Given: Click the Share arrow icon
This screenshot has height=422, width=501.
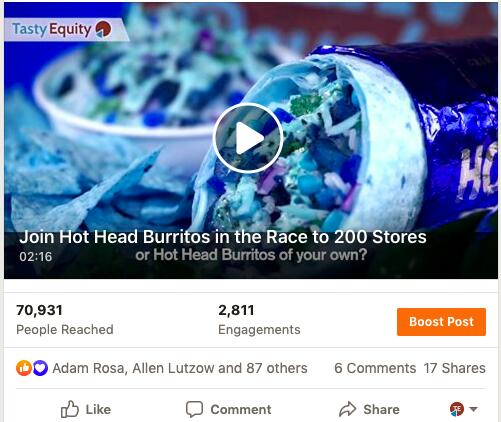Looking at the screenshot, I should pyautogui.click(x=348, y=409).
